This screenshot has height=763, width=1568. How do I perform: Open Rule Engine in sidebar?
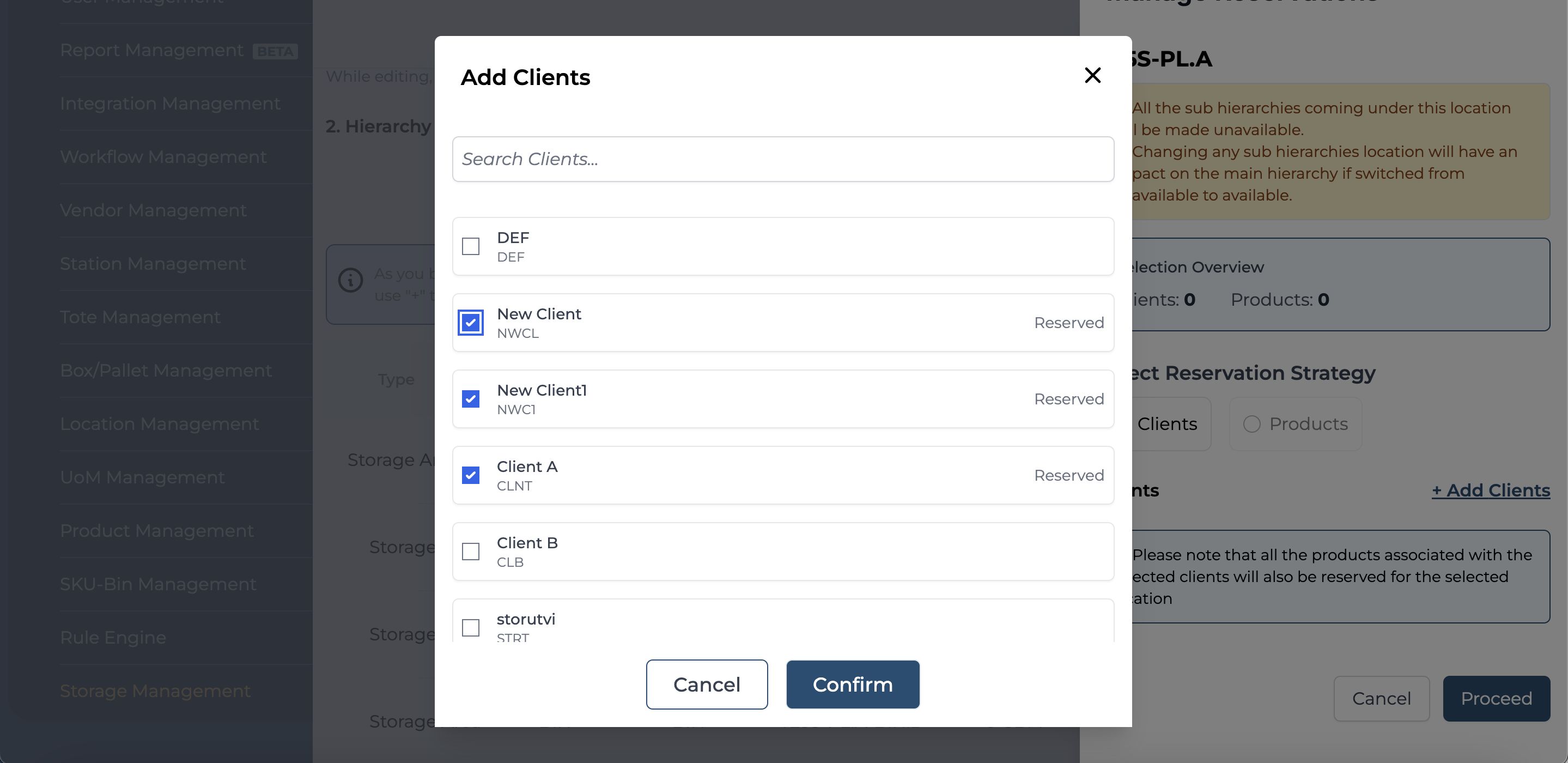113,638
